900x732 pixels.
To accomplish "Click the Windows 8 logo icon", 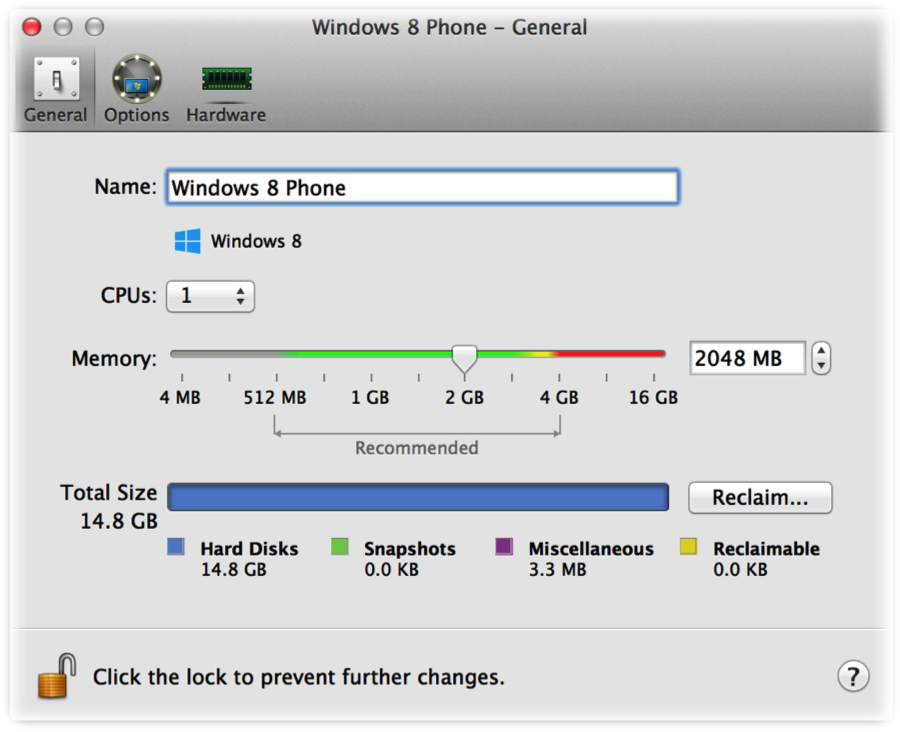I will (x=188, y=241).
